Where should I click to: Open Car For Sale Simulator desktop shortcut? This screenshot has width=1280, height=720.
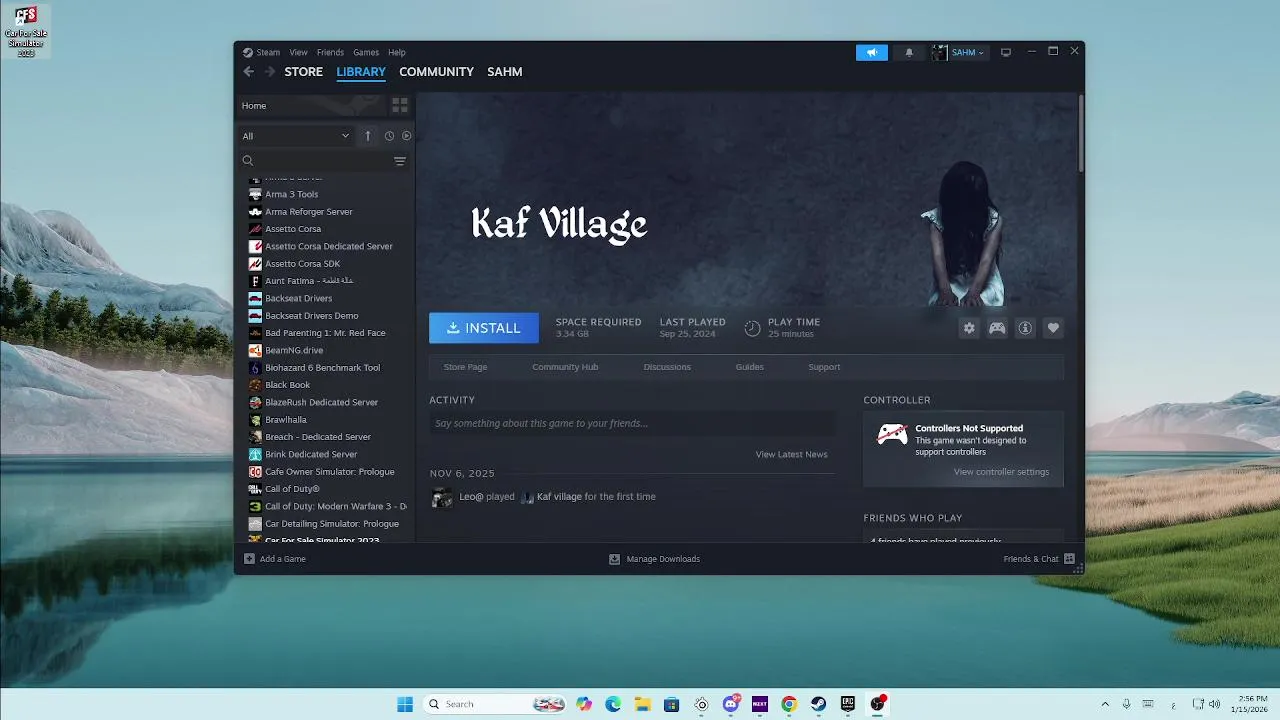pos(26,30)
